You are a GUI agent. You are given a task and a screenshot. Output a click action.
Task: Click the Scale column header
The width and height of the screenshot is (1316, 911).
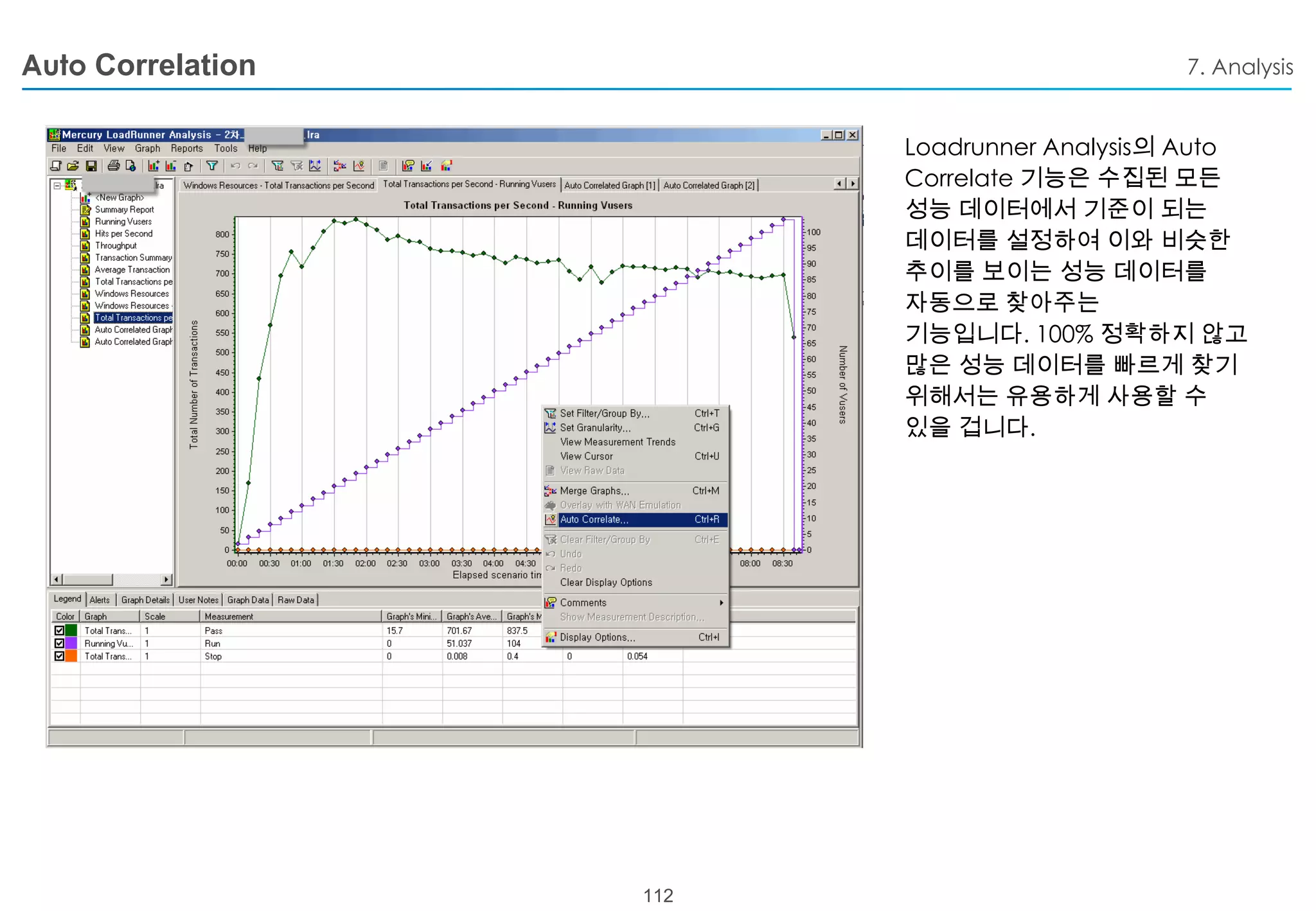170,617
